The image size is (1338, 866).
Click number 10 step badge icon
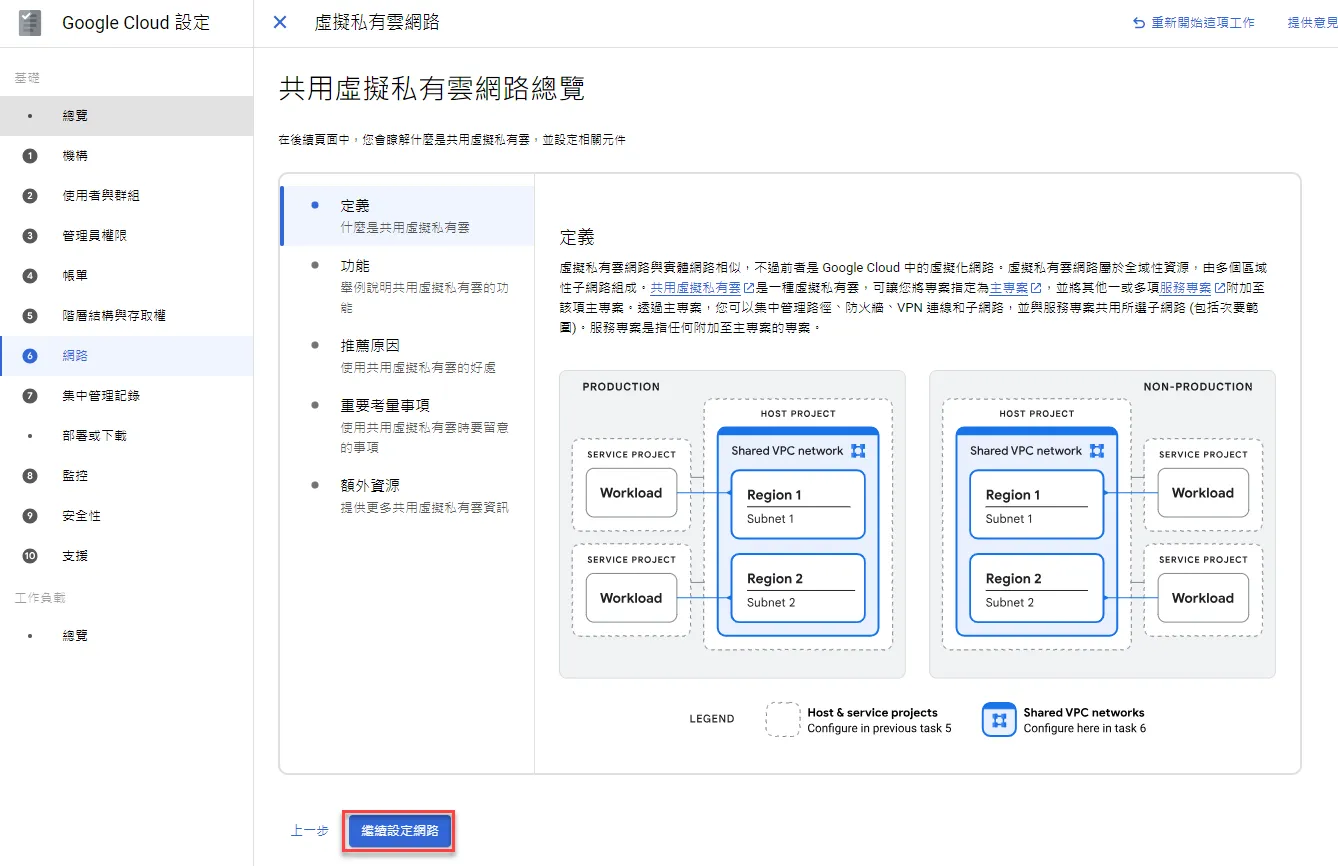point(30,556)
